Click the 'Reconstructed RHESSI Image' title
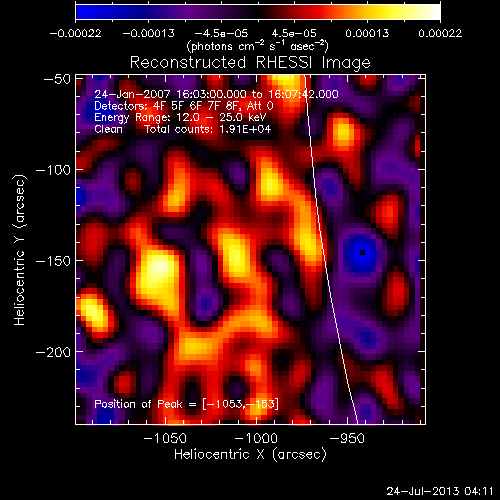This screenshot has width=500, height=500. [250, 63]
